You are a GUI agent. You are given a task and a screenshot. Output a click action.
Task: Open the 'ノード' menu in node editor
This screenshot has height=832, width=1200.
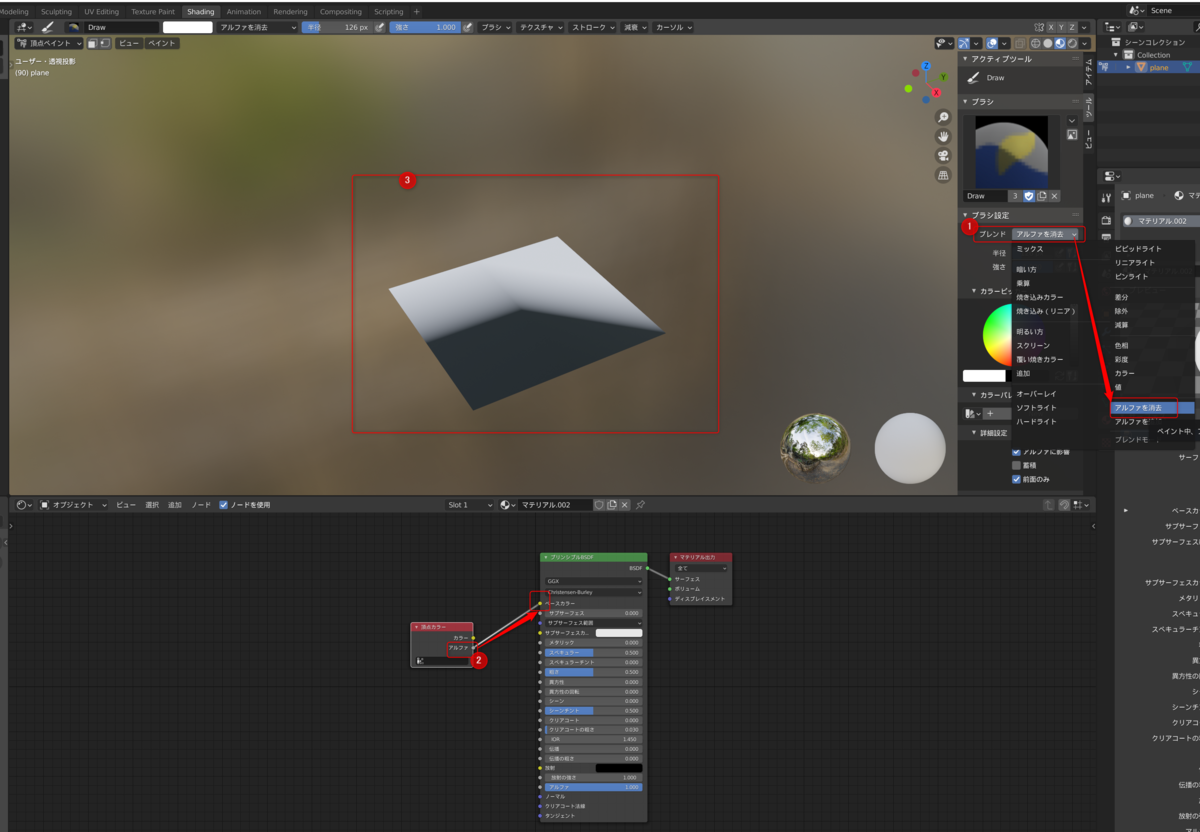coord(201,505)
